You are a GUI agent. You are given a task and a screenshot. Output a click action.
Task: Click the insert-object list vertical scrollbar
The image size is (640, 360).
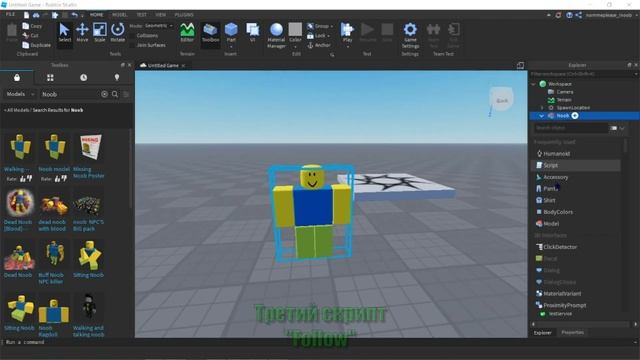625,146
